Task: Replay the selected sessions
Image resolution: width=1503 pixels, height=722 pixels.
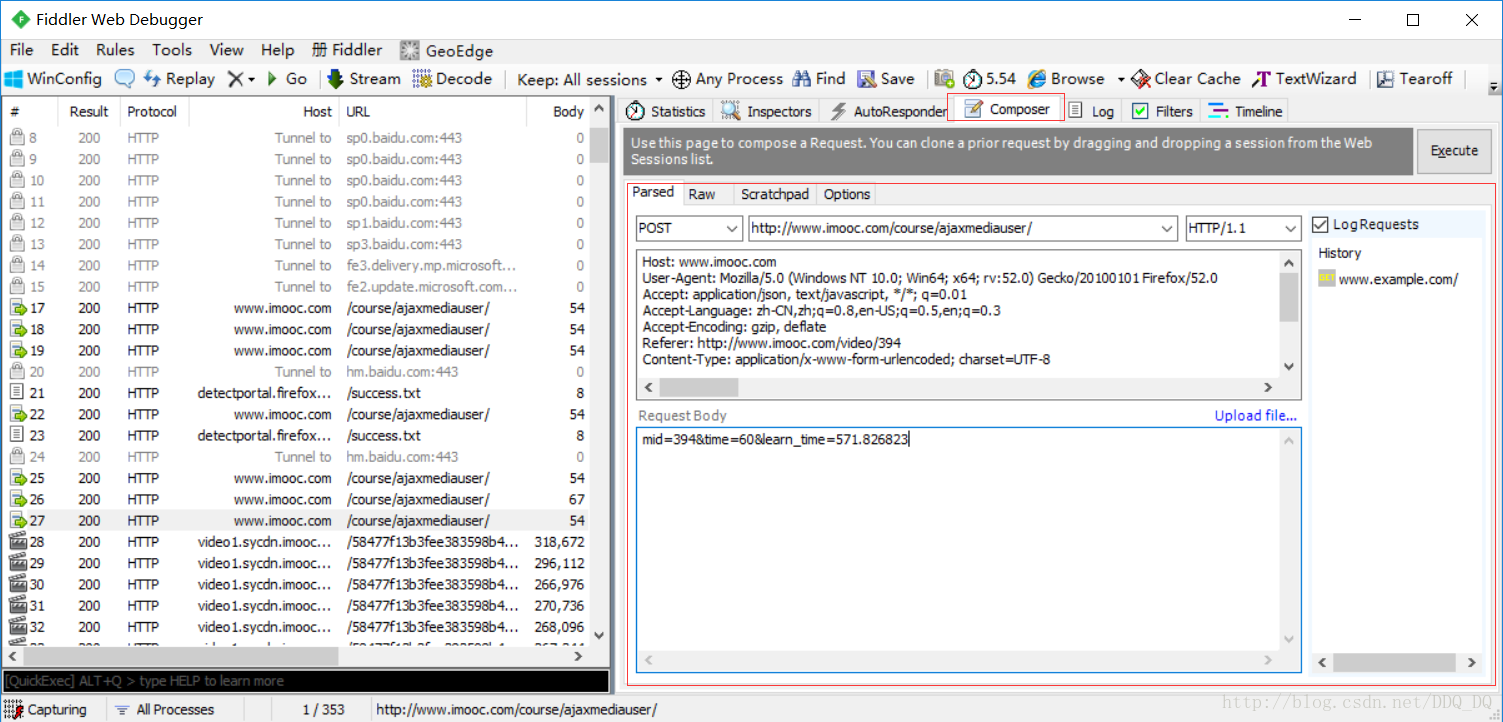Action: coord(180,78)
